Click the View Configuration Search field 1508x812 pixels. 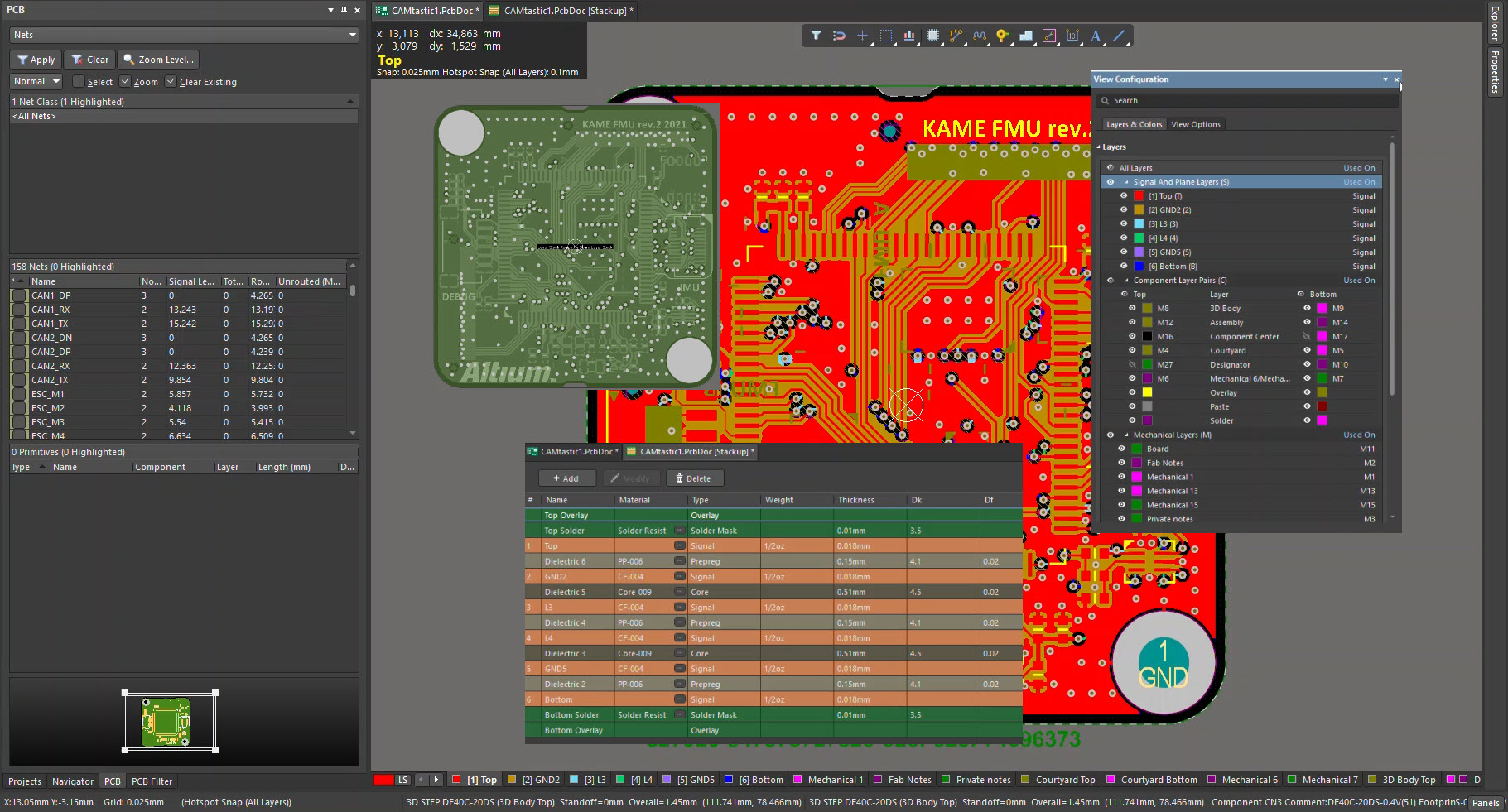pos(1246,100)
